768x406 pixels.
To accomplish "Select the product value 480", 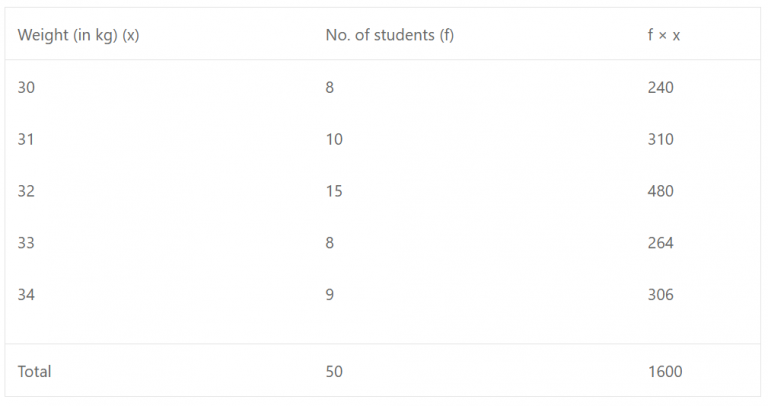I will [x=661, y=191].
